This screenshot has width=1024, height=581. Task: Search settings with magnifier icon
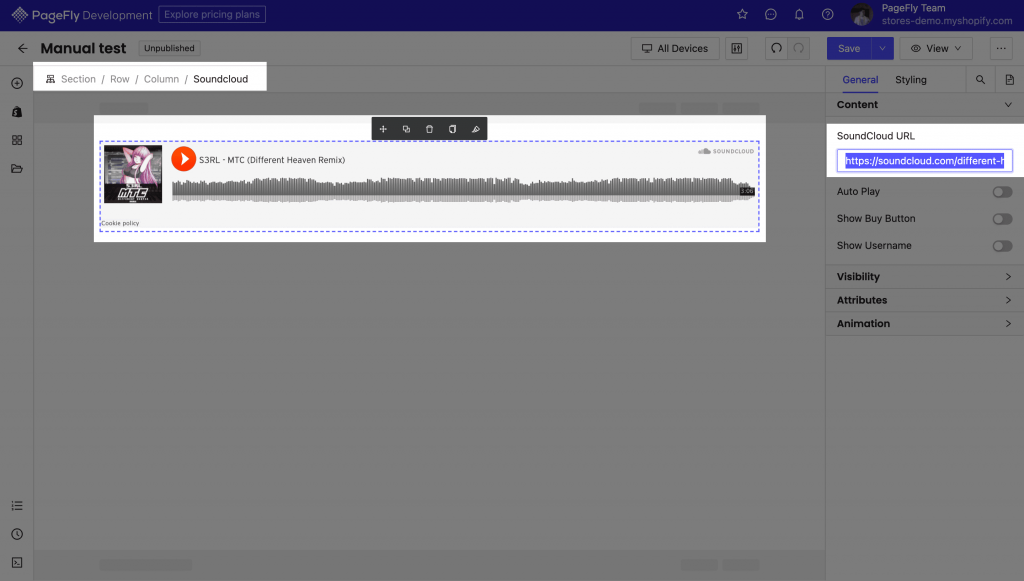coord(980,80)
